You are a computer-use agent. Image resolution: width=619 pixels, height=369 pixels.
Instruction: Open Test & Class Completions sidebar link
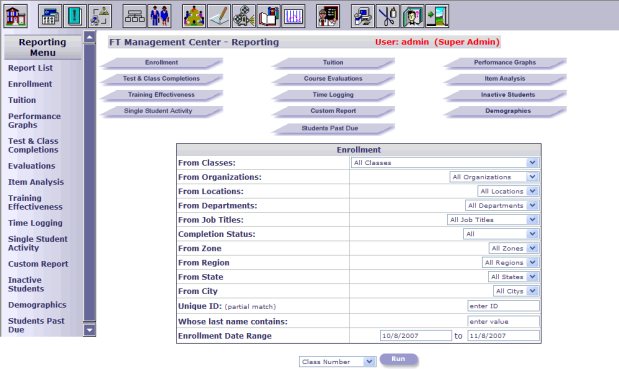pos(33,146)
